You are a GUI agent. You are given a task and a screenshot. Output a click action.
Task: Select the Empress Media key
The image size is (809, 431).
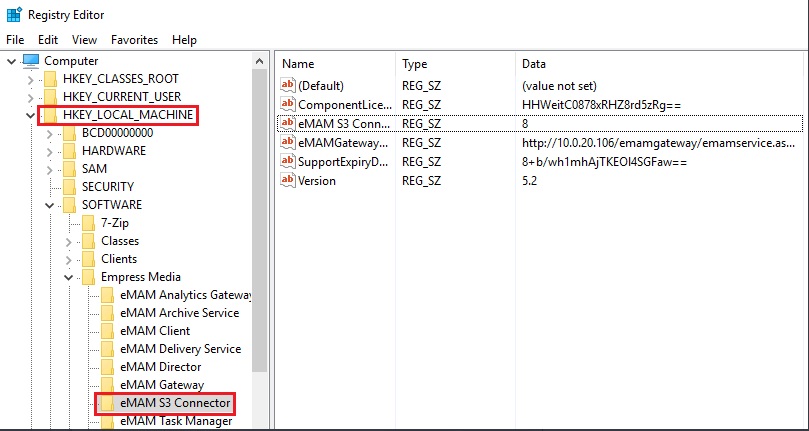[x=141, y=277]
